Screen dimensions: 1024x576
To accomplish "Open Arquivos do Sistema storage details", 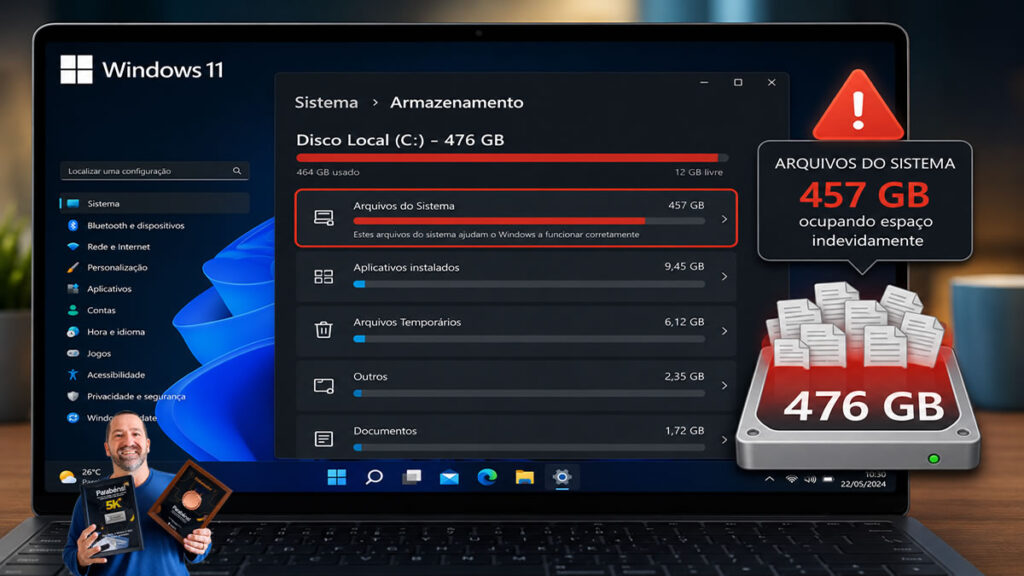I will pyautogui.click(x=516, y=218).
